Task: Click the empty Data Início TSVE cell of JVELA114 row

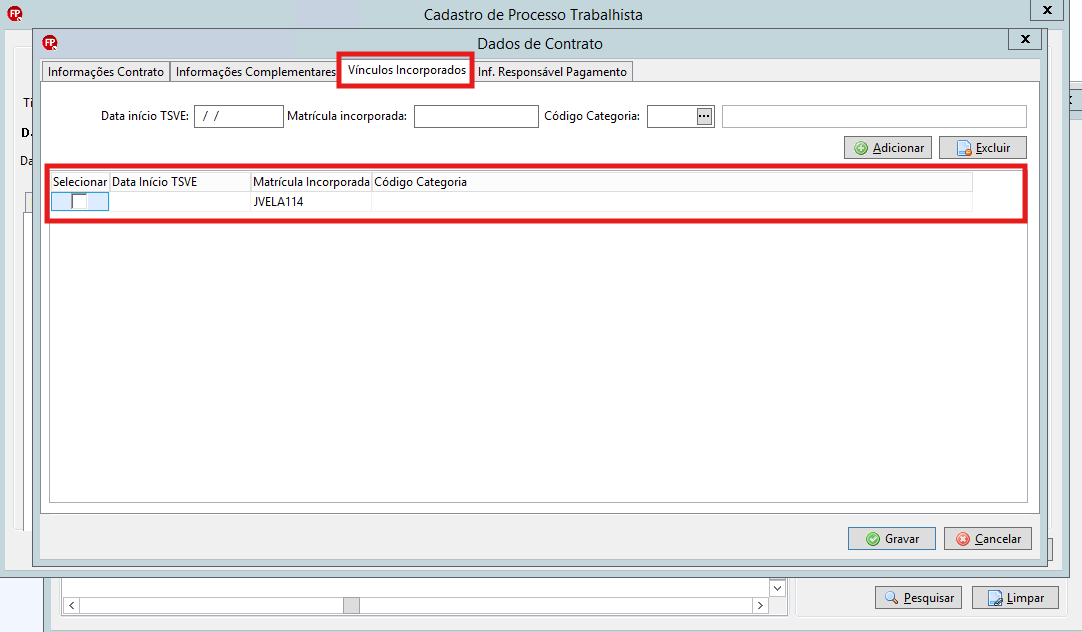Action: click(x=180, y=201)
